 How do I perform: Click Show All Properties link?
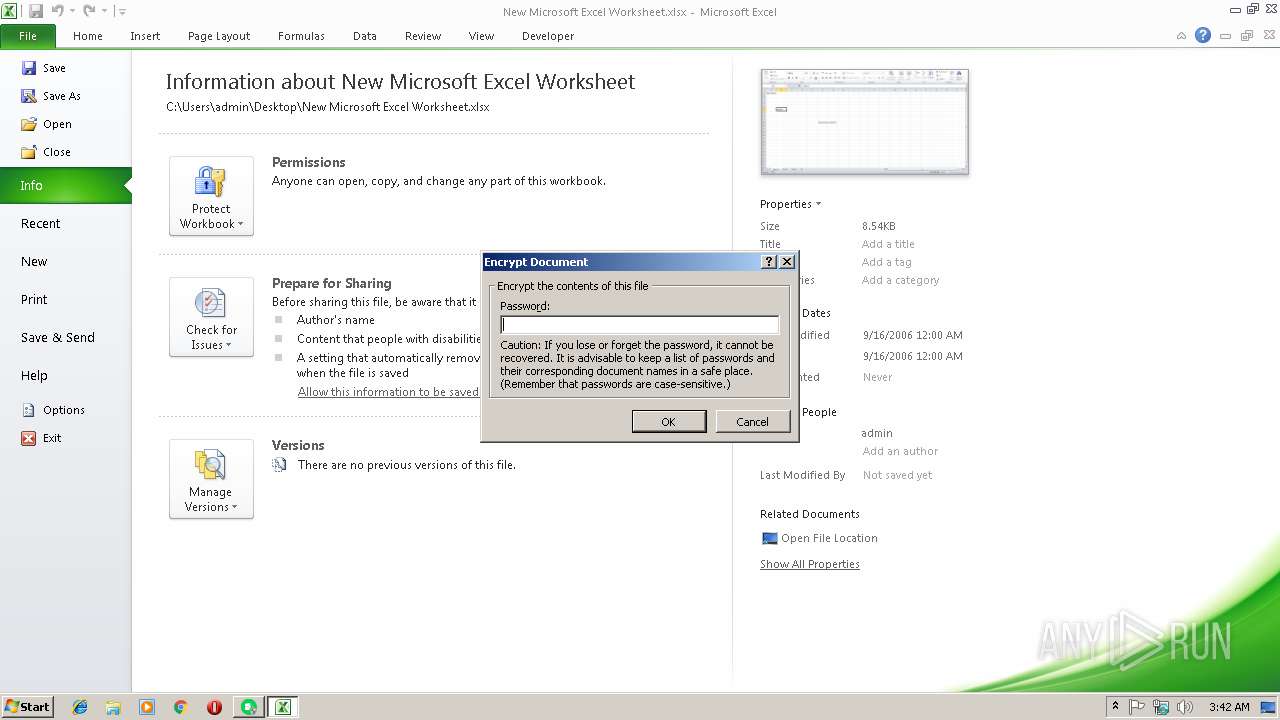coord(810,564)
